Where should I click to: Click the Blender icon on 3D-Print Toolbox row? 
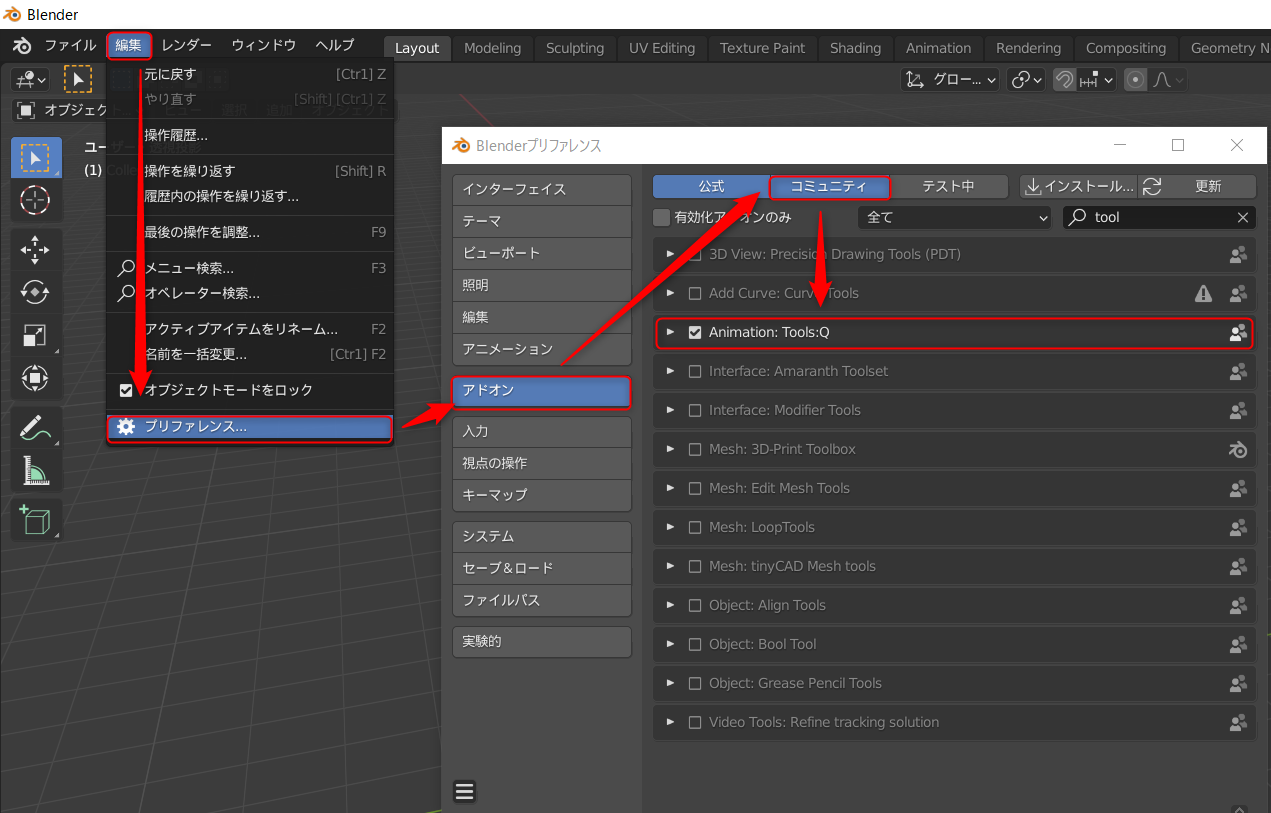[x=1238, y=449]
